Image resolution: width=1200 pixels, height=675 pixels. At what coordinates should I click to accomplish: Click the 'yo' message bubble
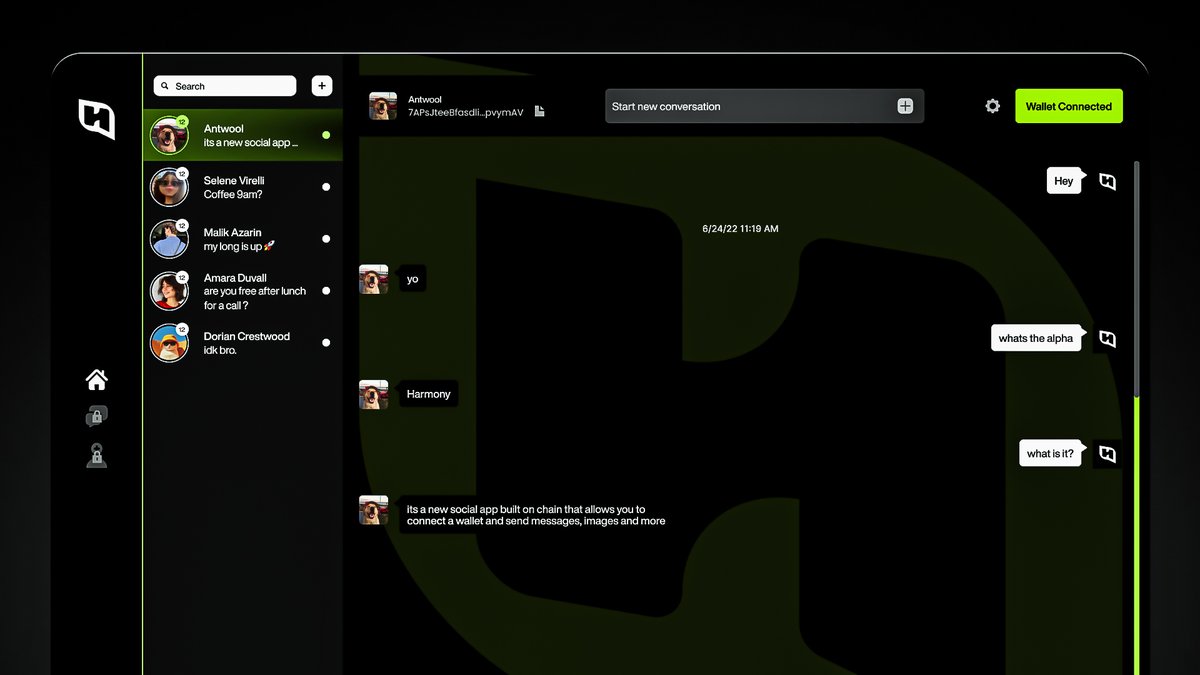[x=412, y=279]
